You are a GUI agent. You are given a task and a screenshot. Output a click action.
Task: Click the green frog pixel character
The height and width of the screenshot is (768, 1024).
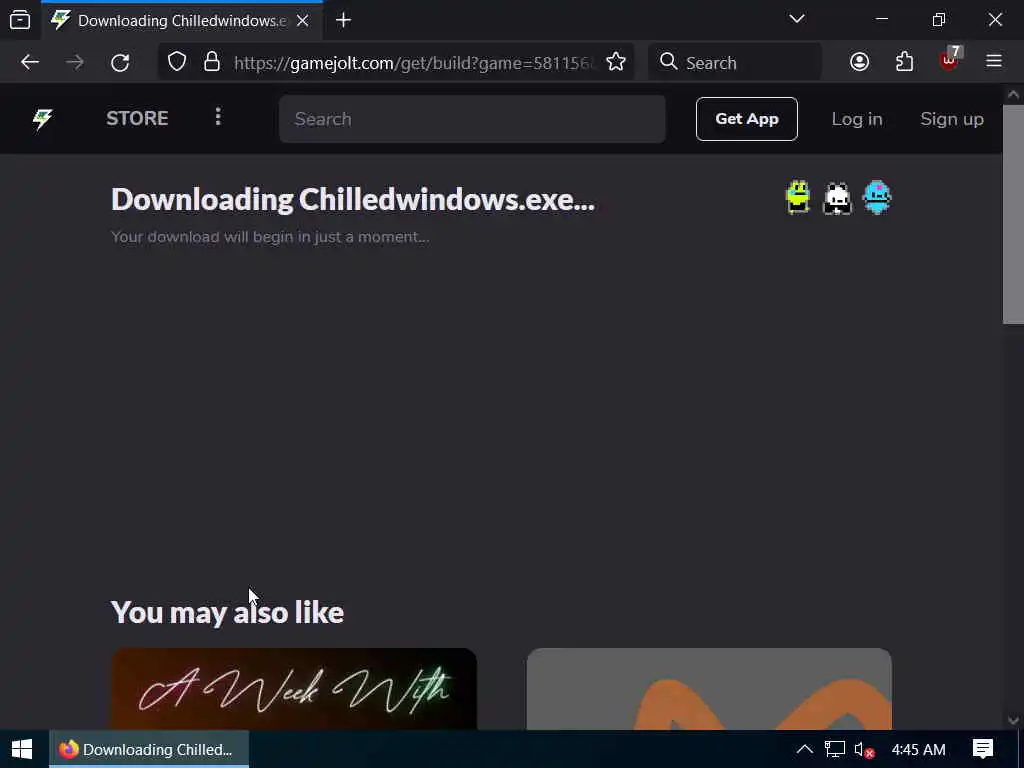tap(798, 197)
